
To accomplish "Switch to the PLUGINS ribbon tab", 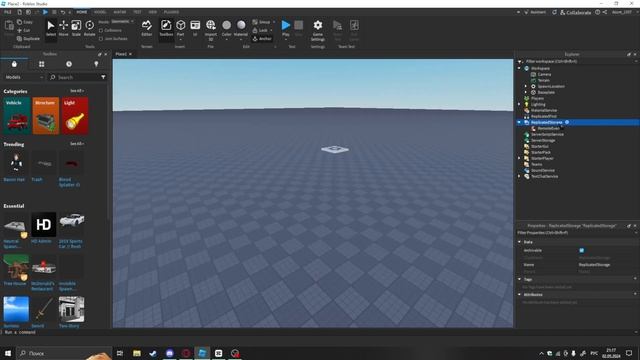I will click(x=171, y=12).
